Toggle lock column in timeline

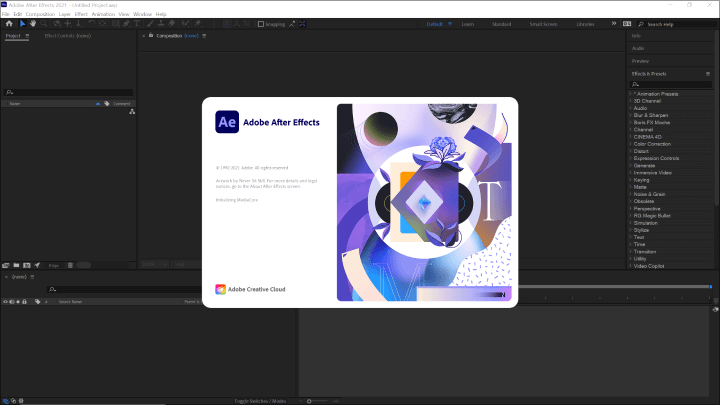[24, 302]
